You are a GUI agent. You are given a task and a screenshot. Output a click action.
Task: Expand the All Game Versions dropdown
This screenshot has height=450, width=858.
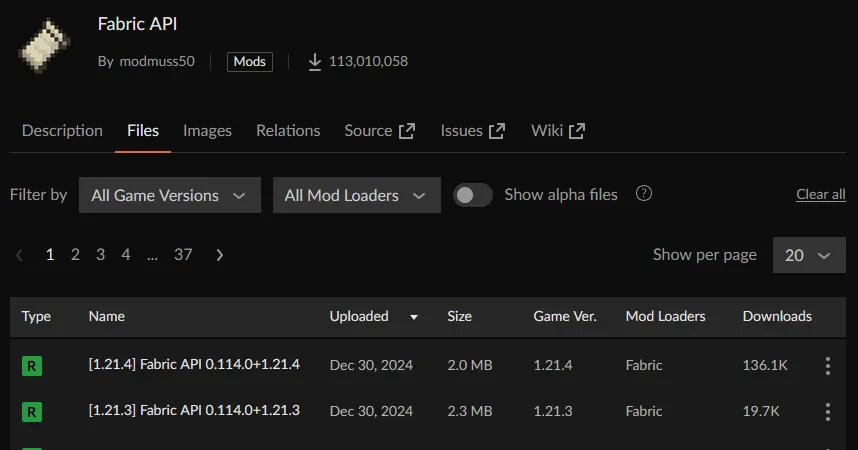click(170, 195)
